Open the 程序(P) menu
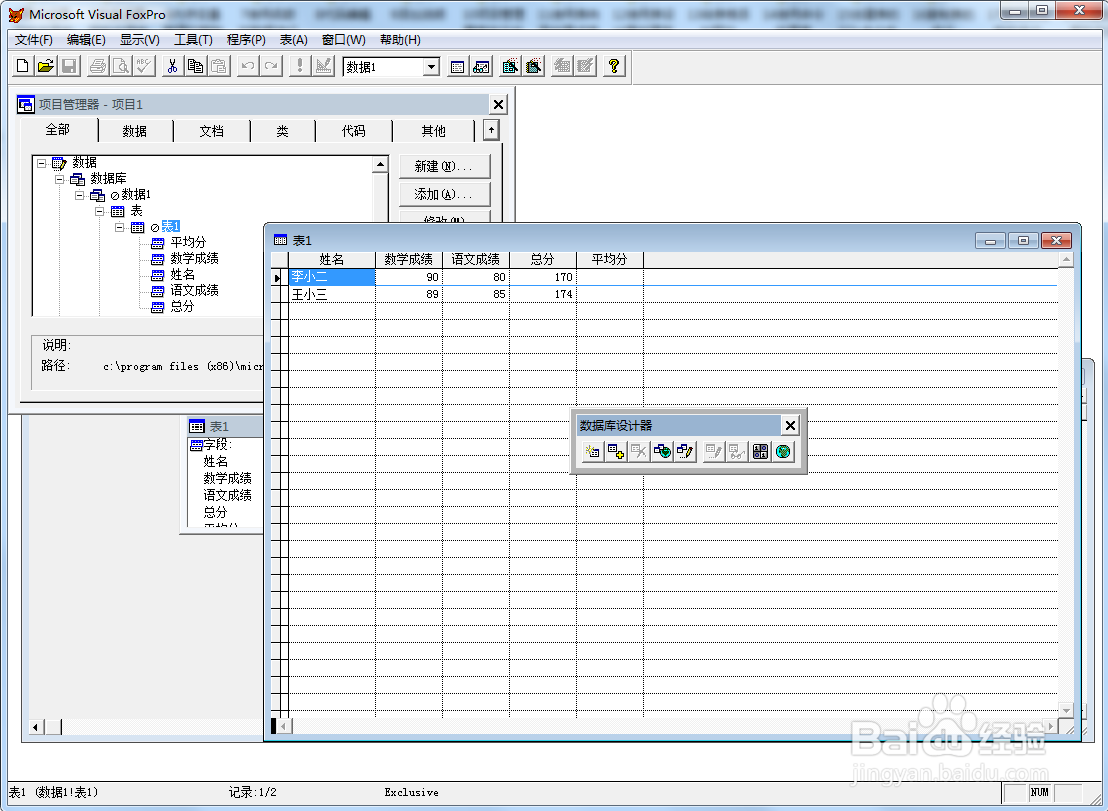The width and height of the screenshot is (1108, 811). 246,40
